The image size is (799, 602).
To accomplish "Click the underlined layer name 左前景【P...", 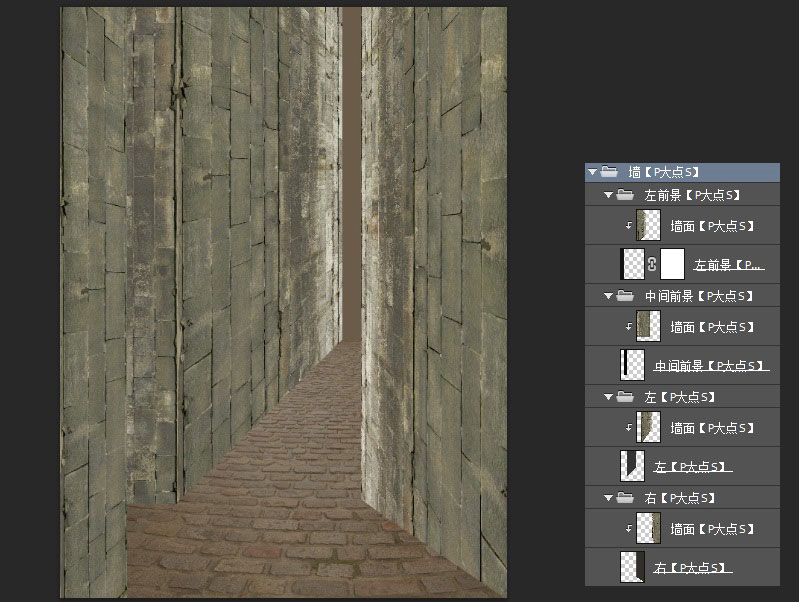I will tap(729, 265).
